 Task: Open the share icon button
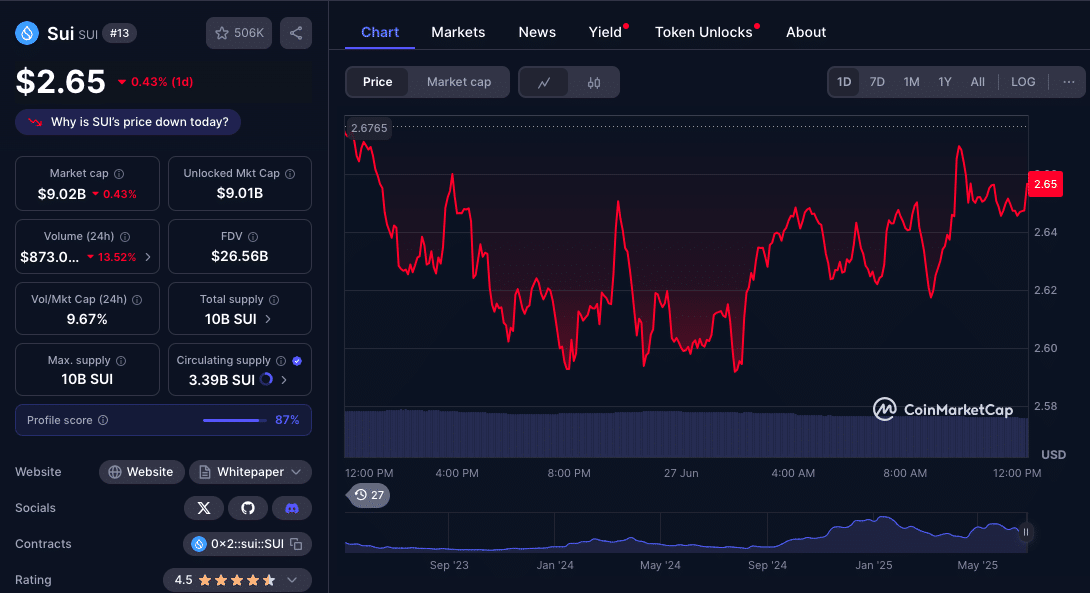click(295, 33)
